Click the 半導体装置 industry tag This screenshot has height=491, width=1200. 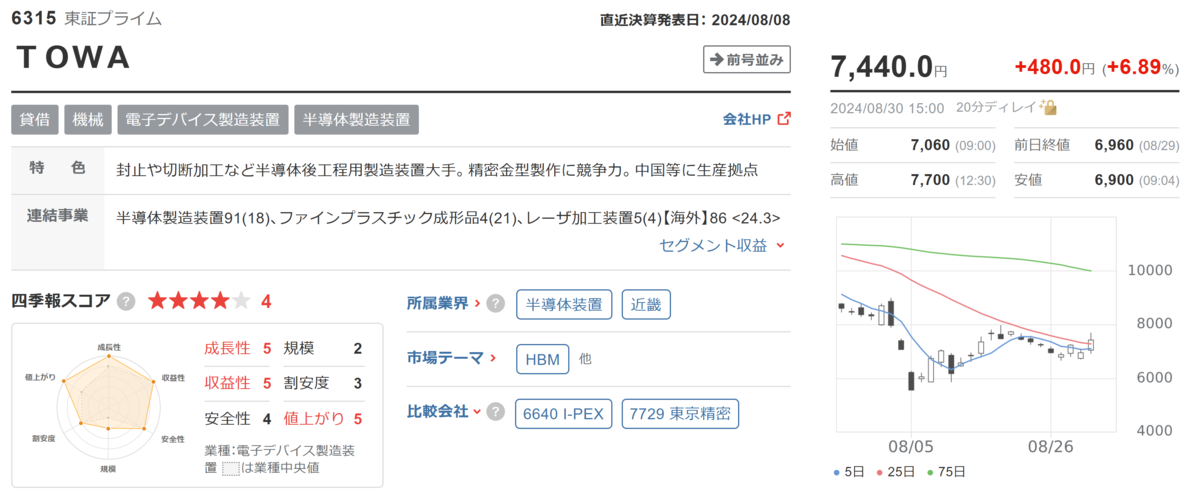point(564,304)
